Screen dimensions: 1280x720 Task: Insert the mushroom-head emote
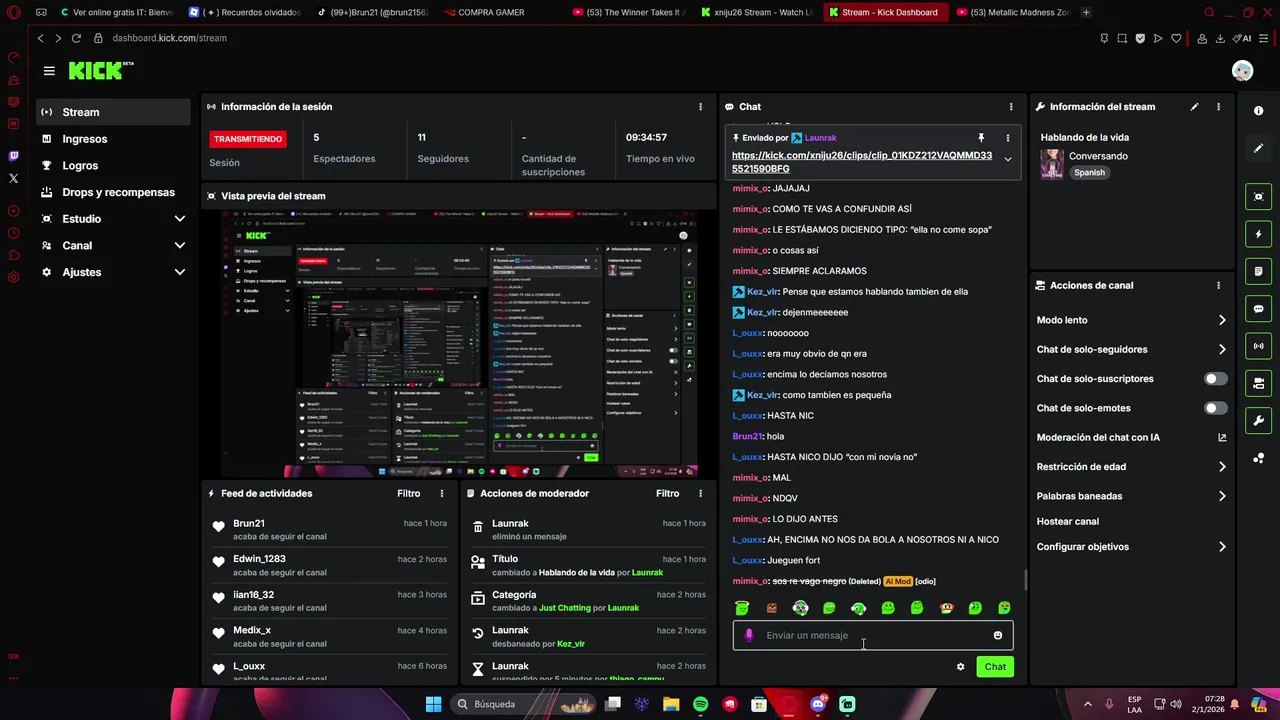(x=946, y=608)
